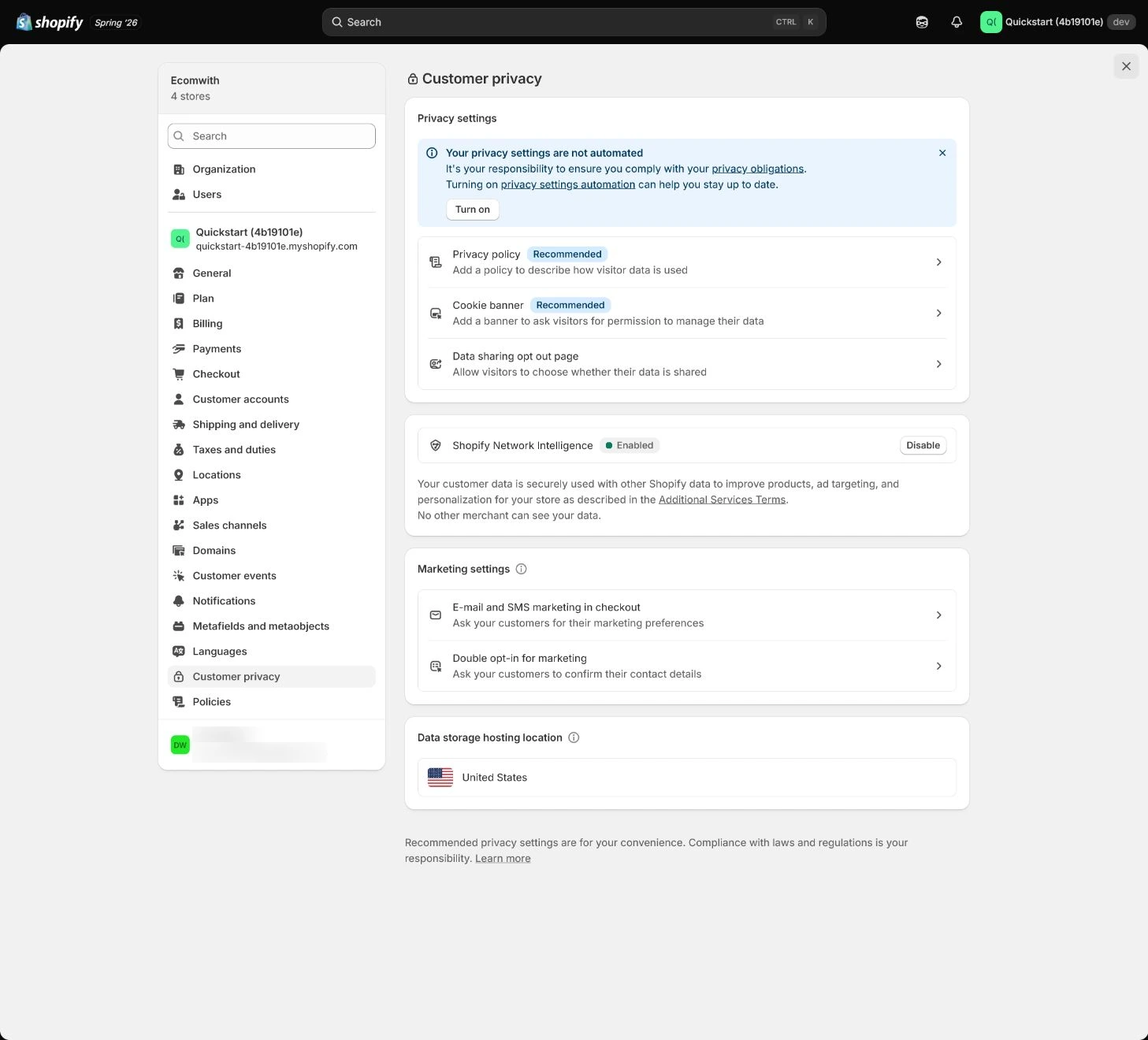Select Shipping and delivery menu label
Screen dimensions: 1148x1040
point(246,425)
